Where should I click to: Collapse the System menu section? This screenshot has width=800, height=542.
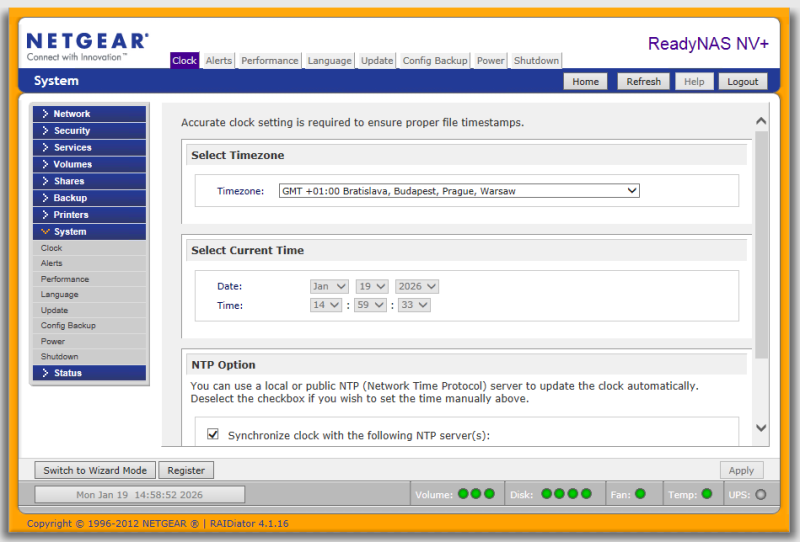(x=89, y=231)
